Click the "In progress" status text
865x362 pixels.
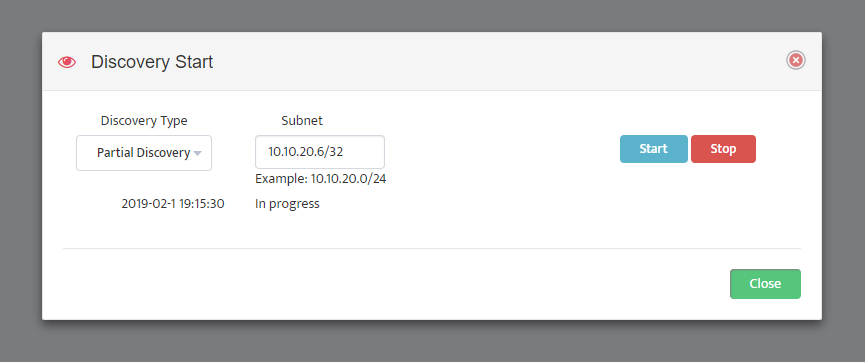287,204
